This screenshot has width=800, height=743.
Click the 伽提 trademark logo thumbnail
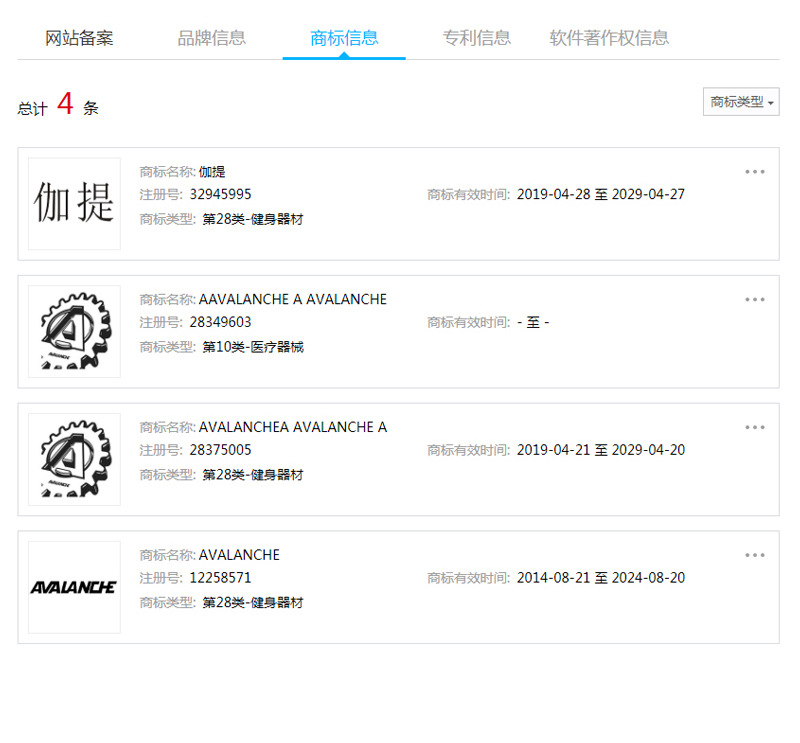[x=74, y=204]
